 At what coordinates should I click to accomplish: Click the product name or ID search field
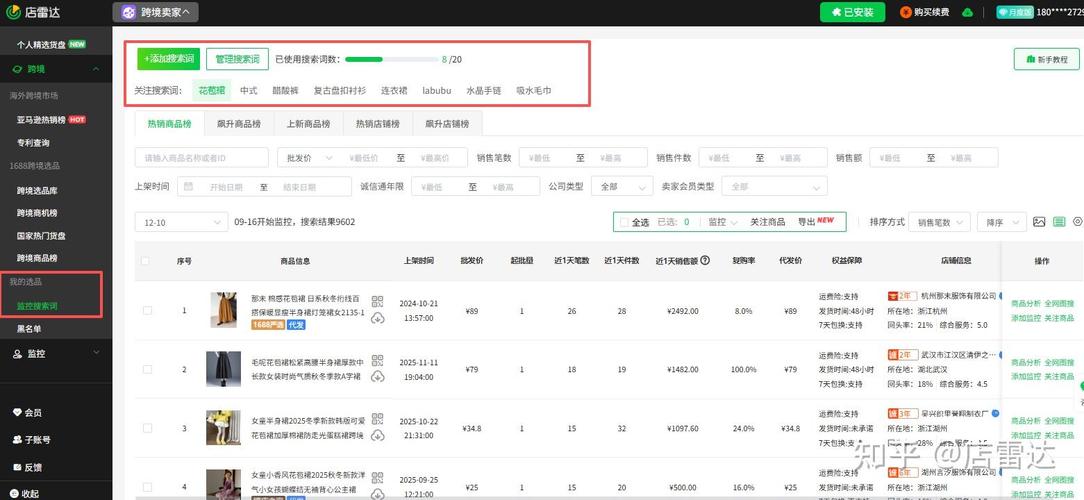coord(201,158)
